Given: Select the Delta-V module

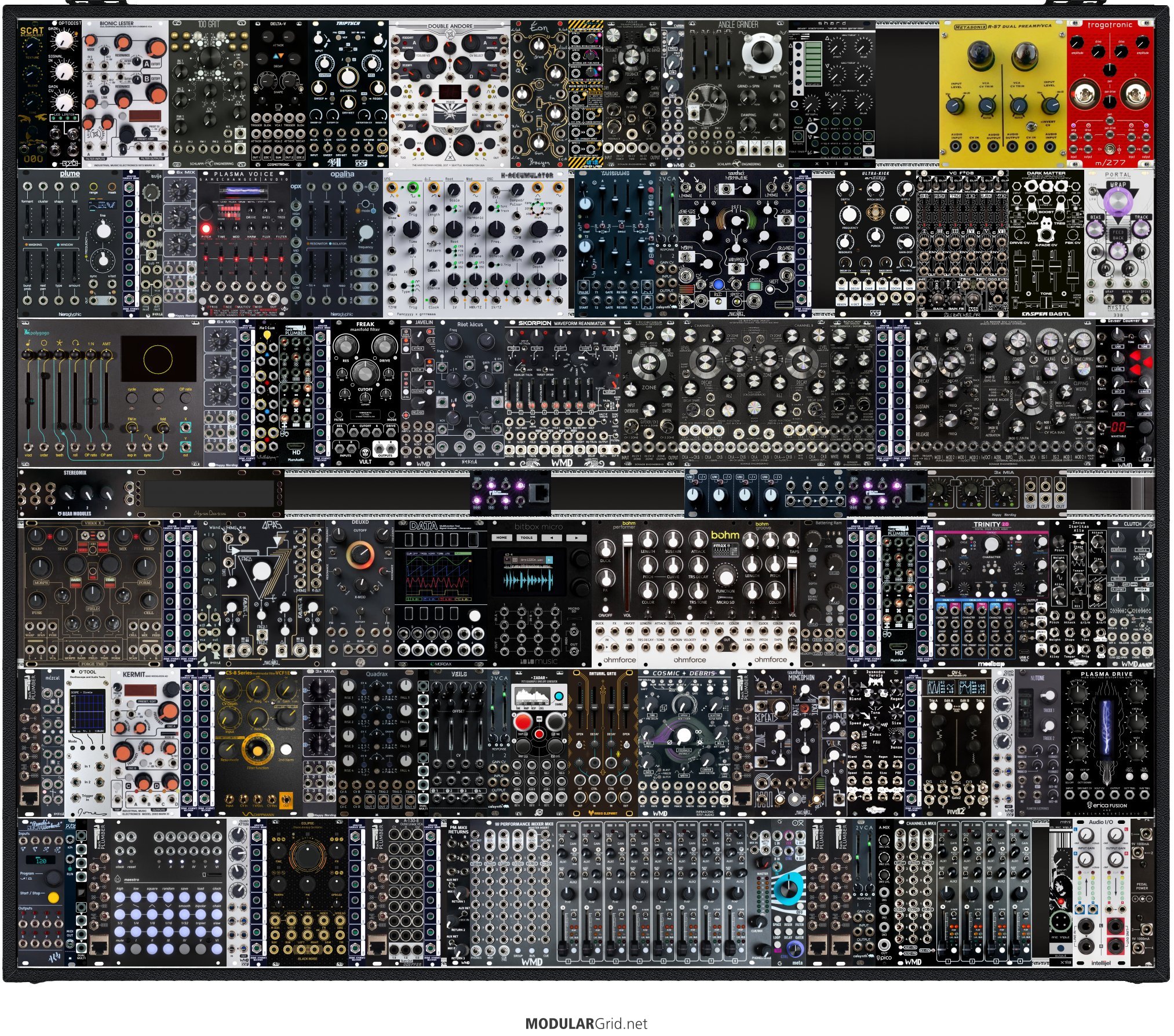Looking at the screenshot, I should (279, 95).
